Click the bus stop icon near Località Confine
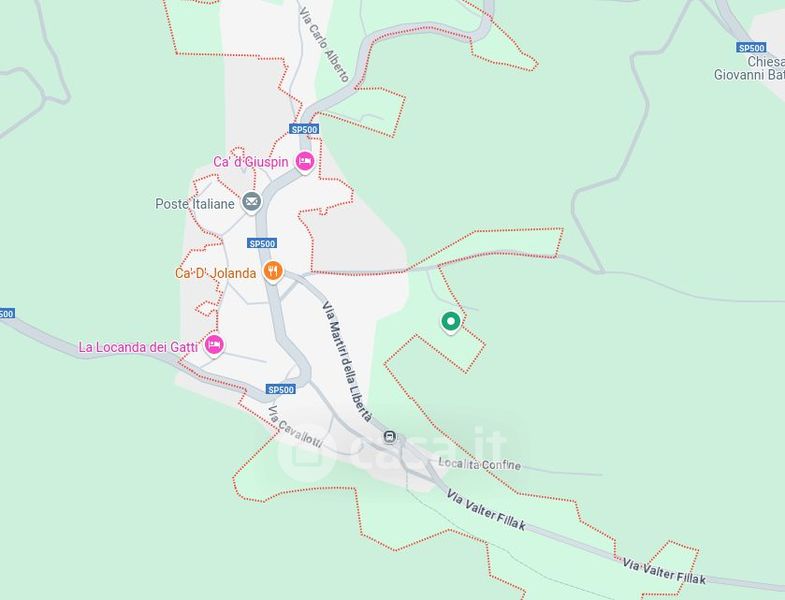785x600 pixels. coord(389,437)
